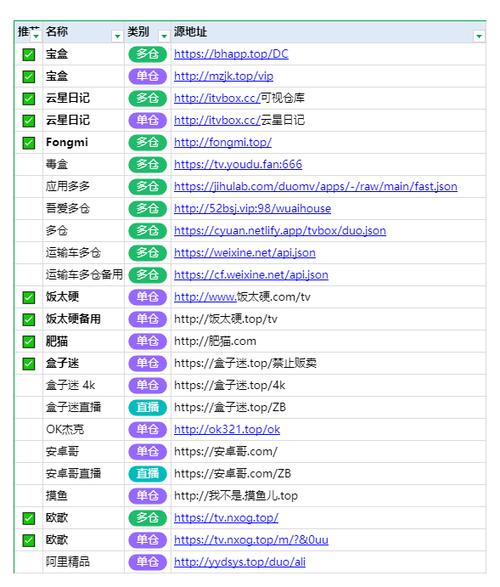The height and width of the screenshot is (587, 500).
Task: Open the cyuan.netlify.app duo.json link
Action: tap(280, 231)
